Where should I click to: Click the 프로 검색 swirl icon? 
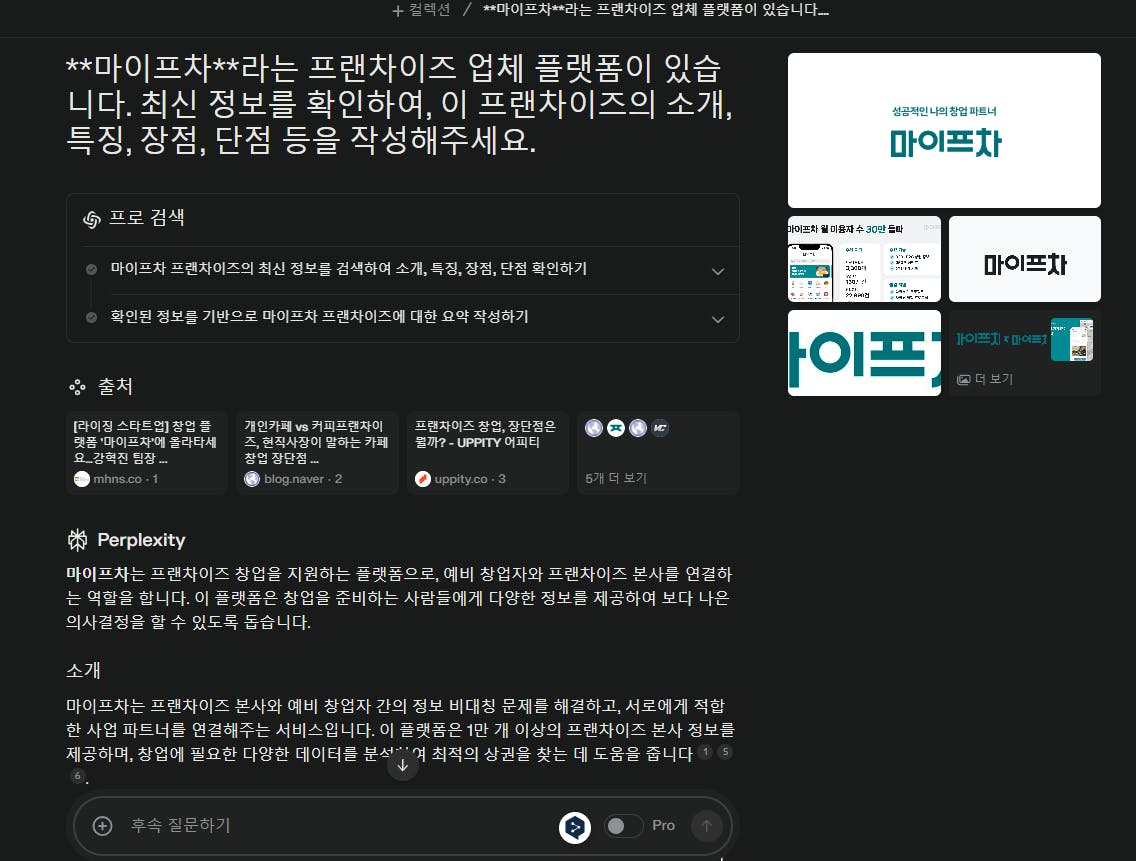(91, 219)
